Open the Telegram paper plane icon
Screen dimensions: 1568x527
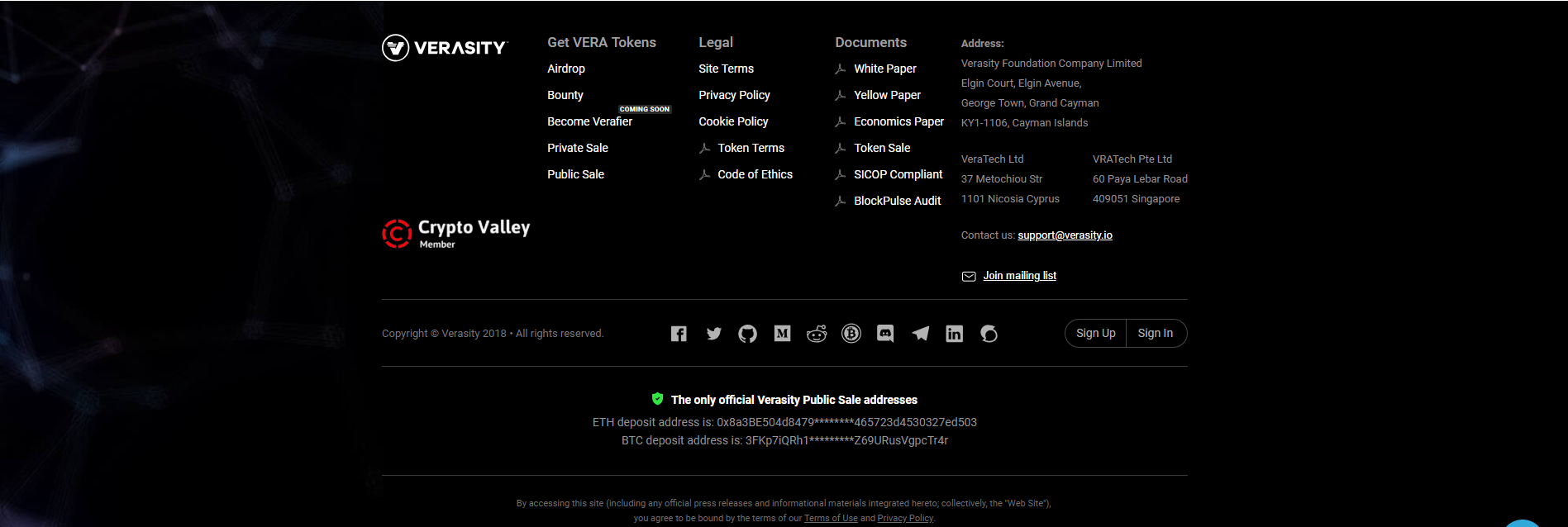pyautogui.click(x=920, y=334)
